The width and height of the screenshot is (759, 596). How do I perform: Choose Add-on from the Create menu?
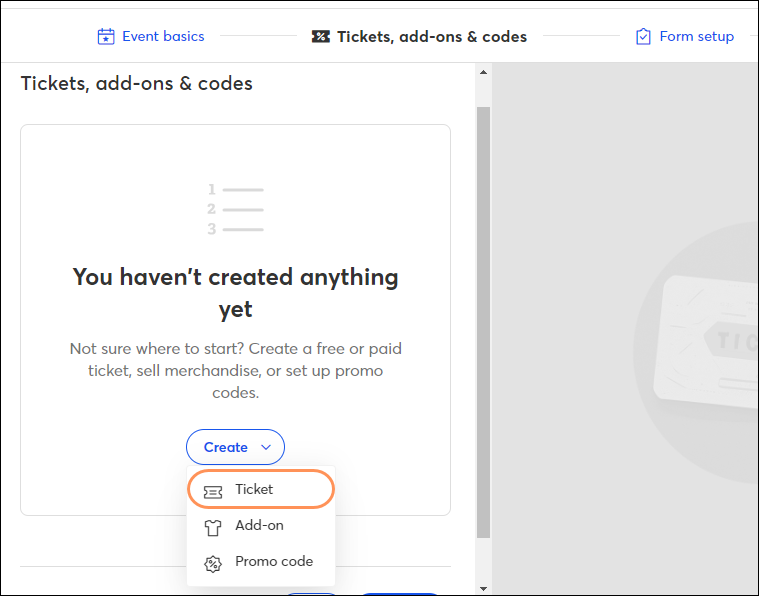(x=261, y=526)
